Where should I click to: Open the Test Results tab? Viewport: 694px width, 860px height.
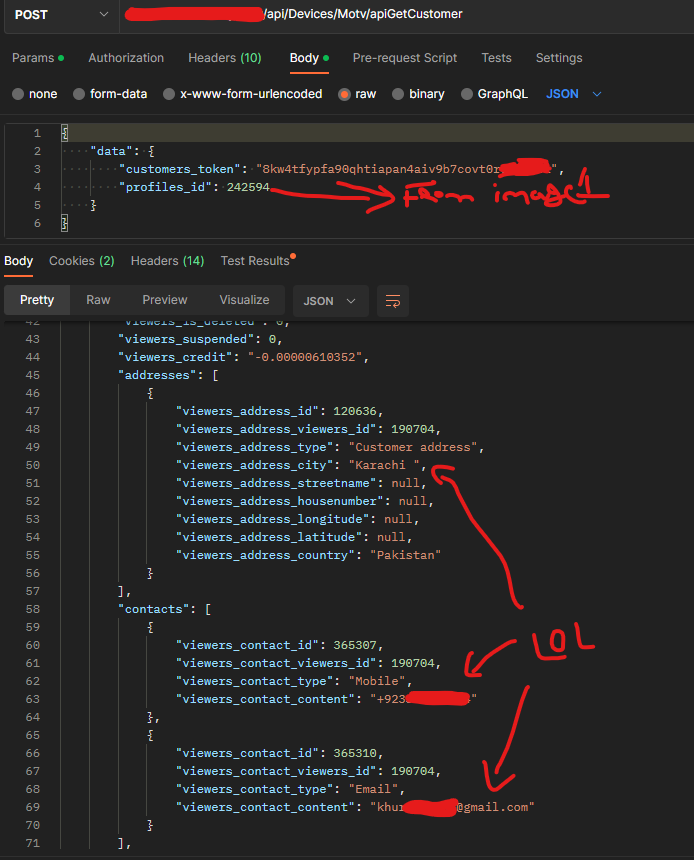tap(258, 261)
